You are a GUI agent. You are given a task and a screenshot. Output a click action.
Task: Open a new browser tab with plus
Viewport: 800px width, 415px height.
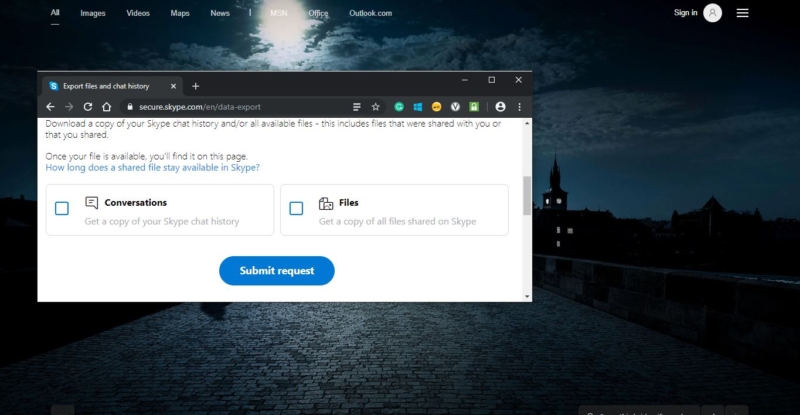point(195,86)
